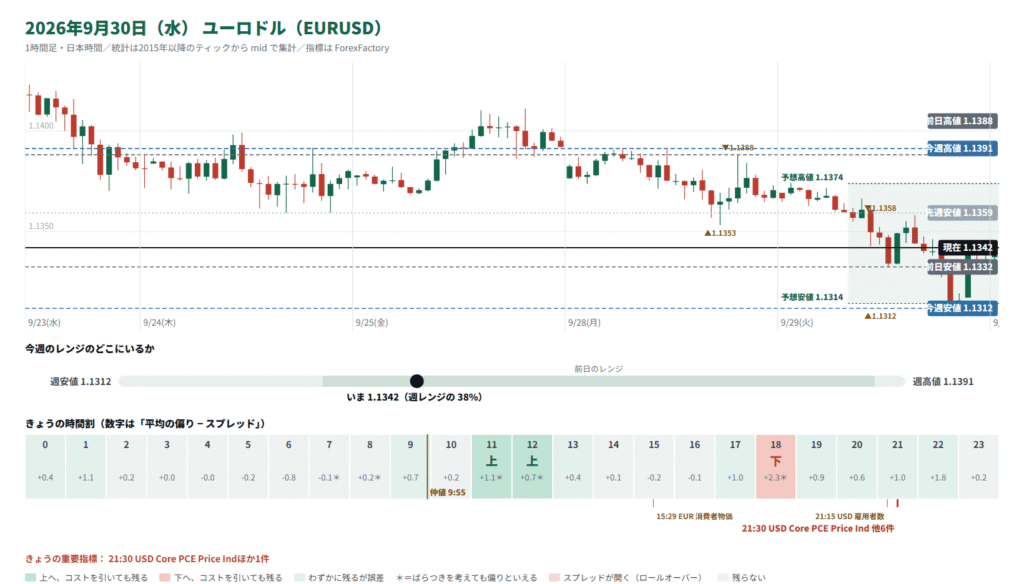Screen dimensions: 1024x584
Task: Click the 15:29 EUR 消費者物価 event label
Action: (694, 517)
